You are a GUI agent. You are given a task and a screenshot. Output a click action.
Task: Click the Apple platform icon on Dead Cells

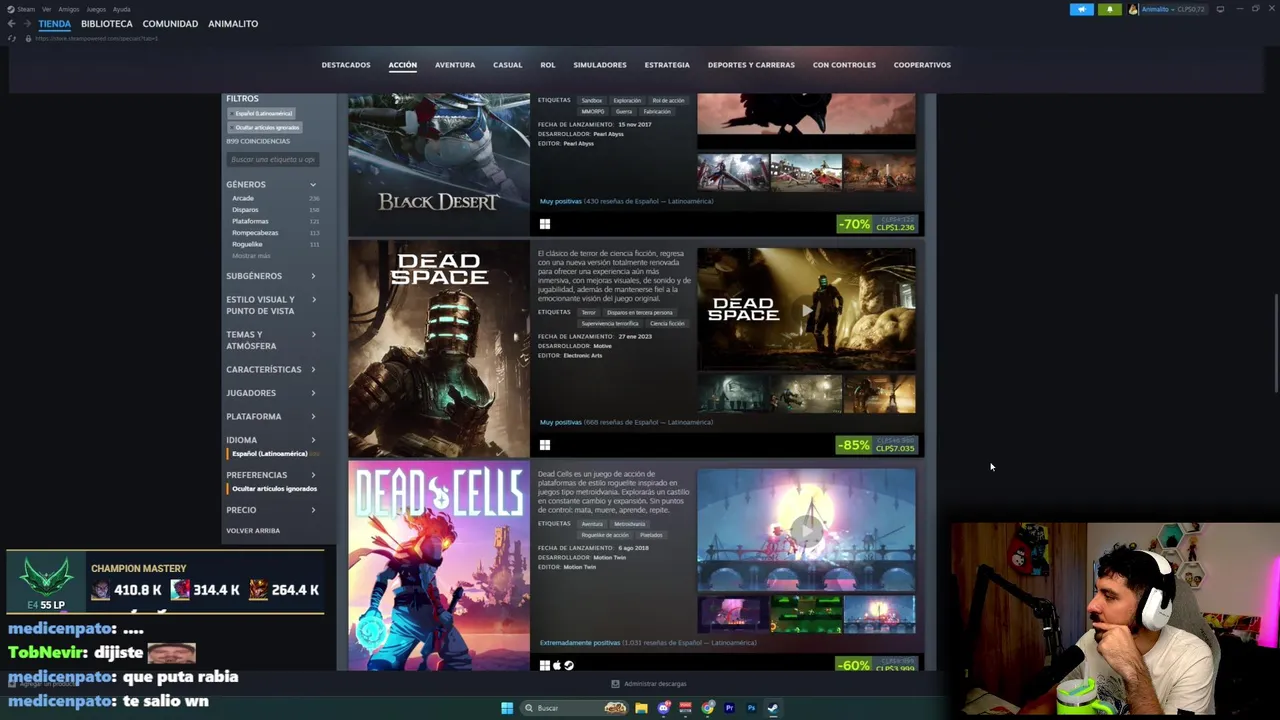pos(557,665)
